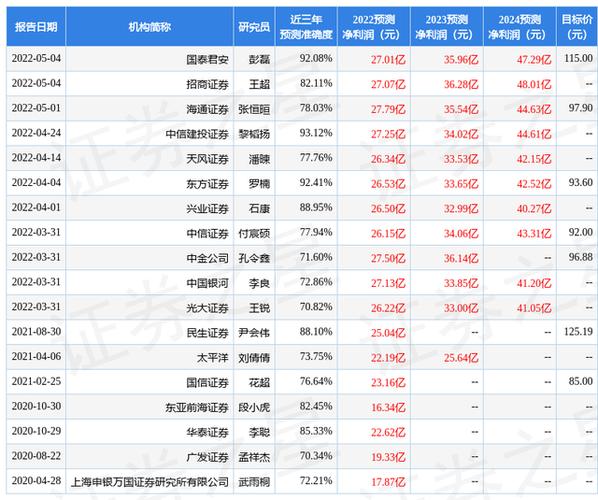Click the 2024预测净利润 column header

520,27
